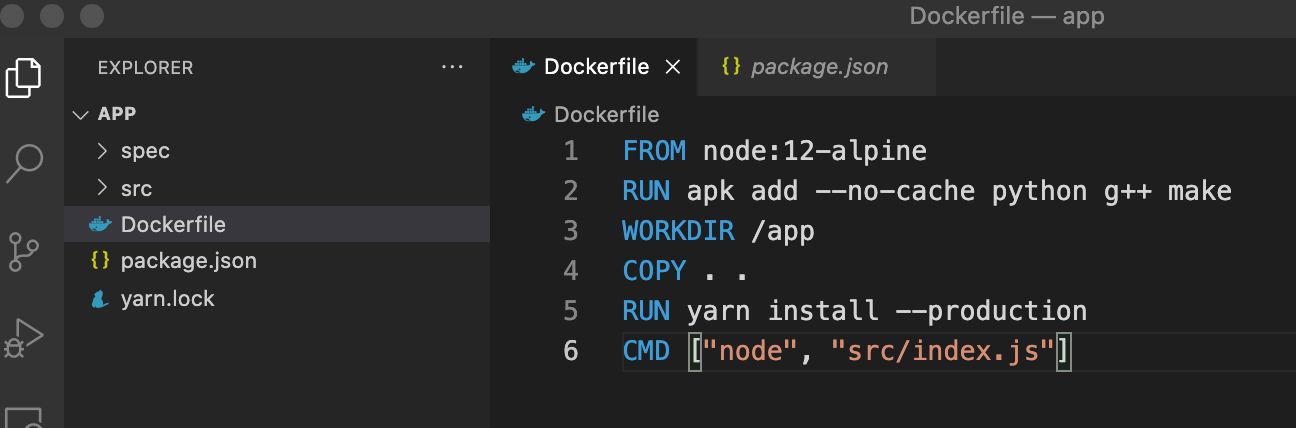Screen dimensions: 1296x428
Task: Select Dockerfile in the Explorer tree
Action: [277, 224]
